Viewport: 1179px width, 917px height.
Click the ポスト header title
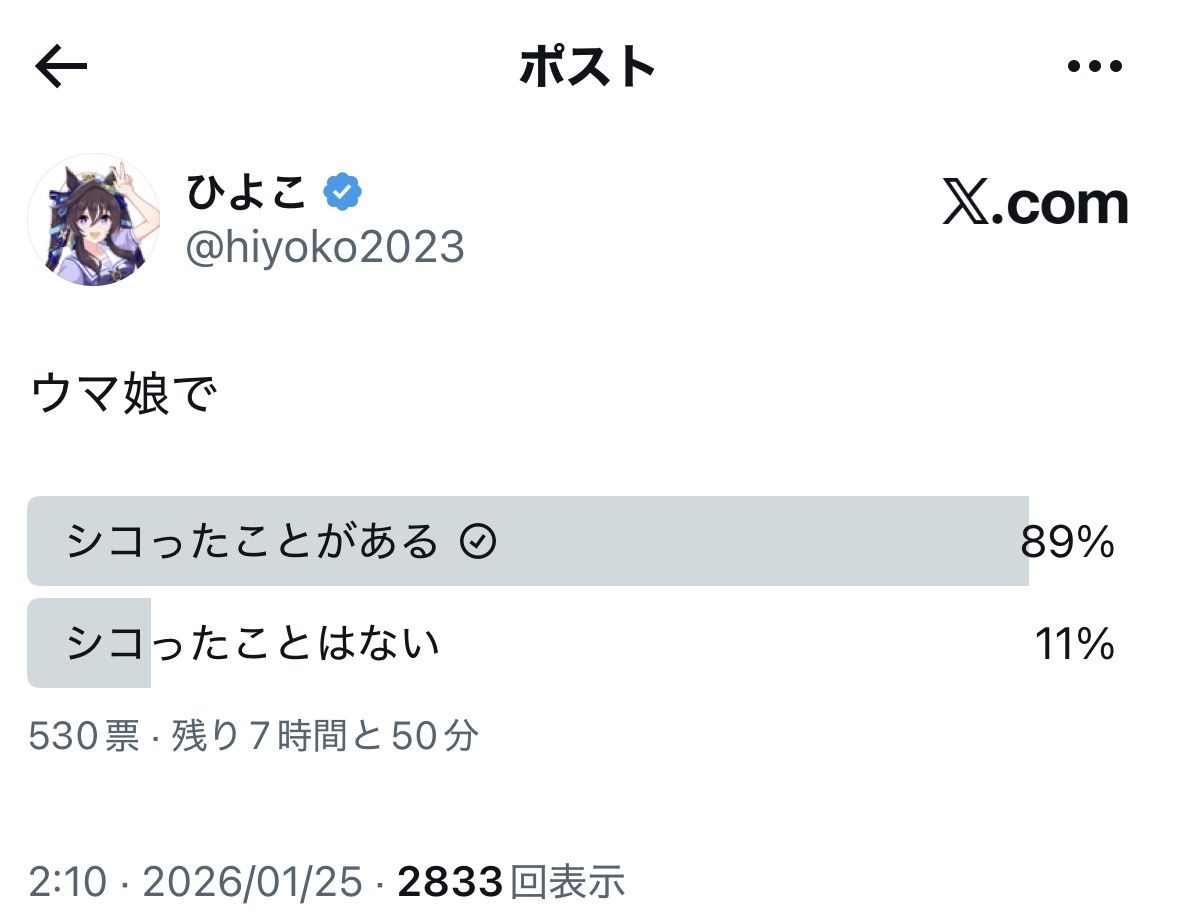coord(588,67)
